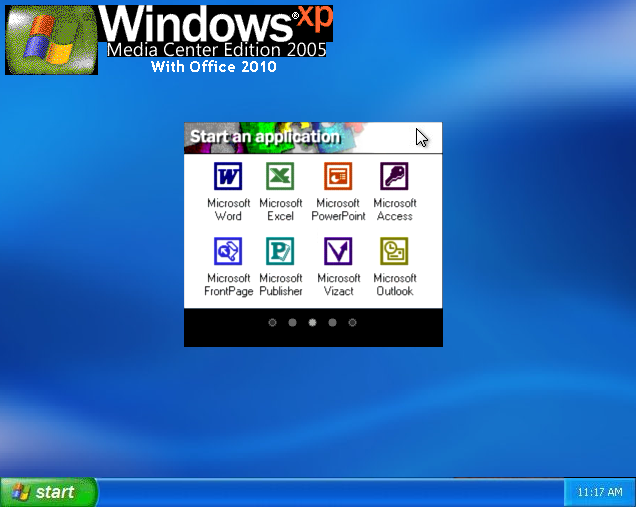Open the Windows start menu

tap(49, 492)
